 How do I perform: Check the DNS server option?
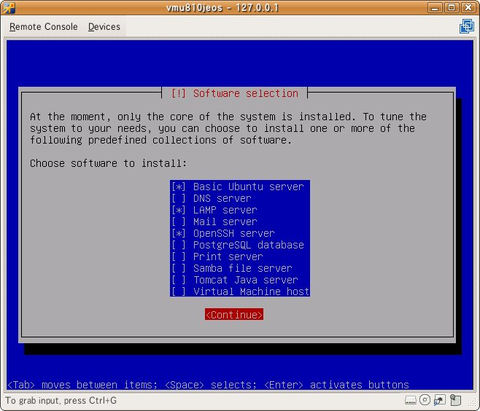[x=240, y=198]
